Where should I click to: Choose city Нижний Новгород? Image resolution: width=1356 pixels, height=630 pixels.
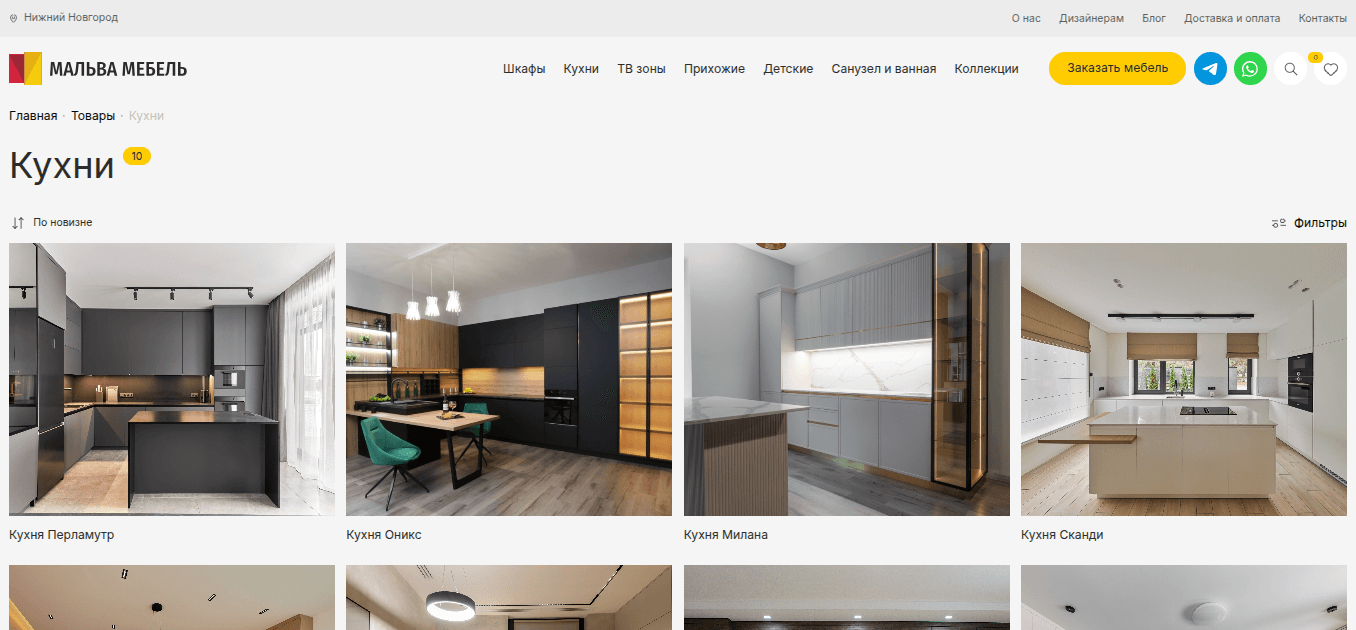tap(71, 18)
